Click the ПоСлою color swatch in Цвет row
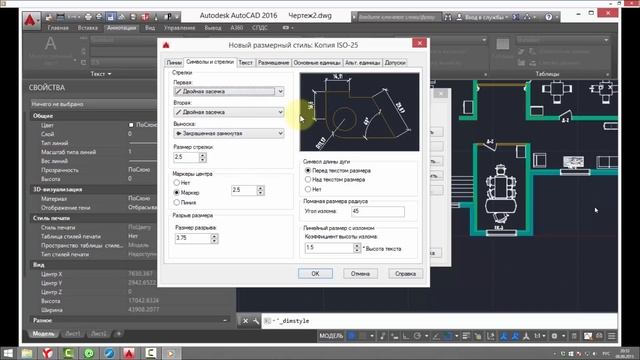The image size is (640, 360). pyautogui.click(x=131, y=125)
